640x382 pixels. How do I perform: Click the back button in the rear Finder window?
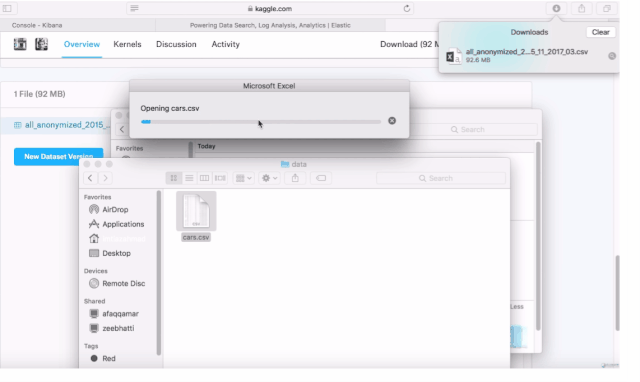(122, 129)
